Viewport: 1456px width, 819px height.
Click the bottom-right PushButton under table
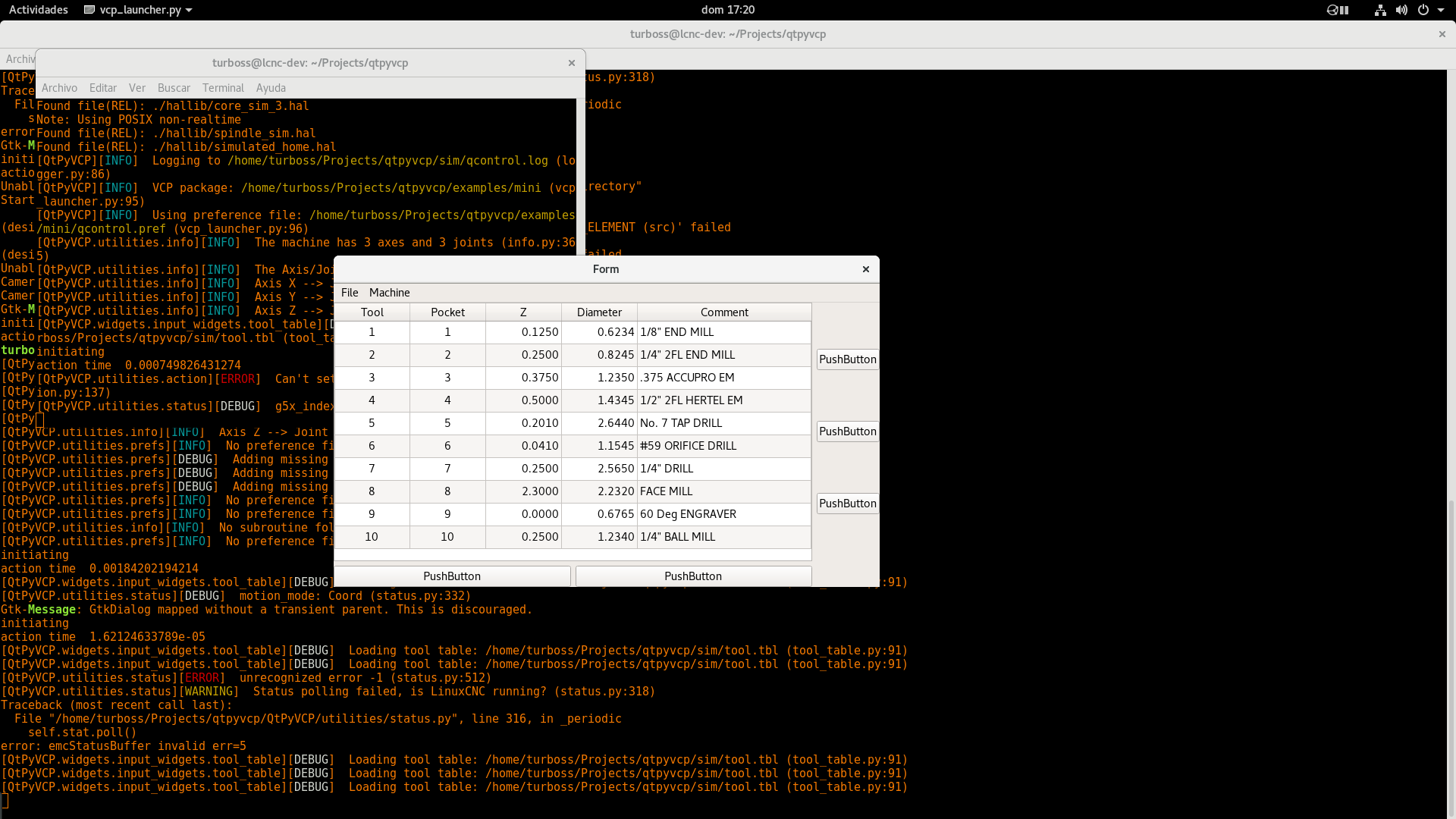coord(693,576)
